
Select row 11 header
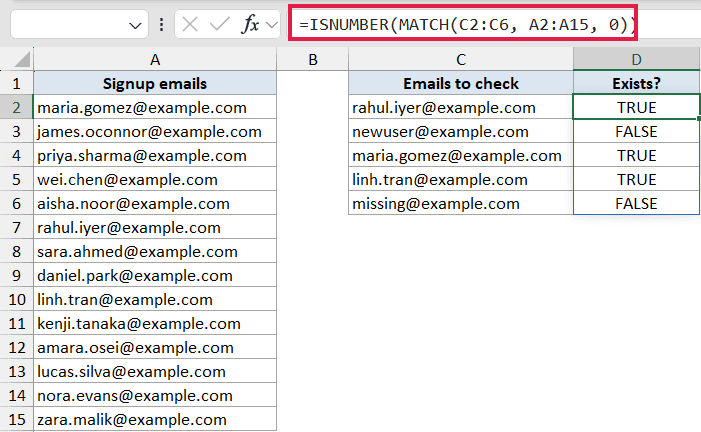point(17,323)
